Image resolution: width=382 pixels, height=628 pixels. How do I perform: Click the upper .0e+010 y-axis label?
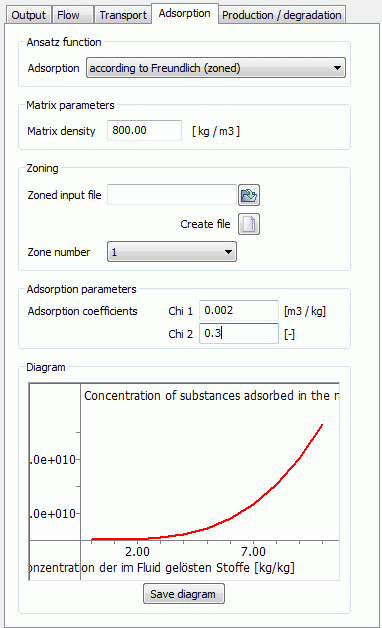[53, 459]
